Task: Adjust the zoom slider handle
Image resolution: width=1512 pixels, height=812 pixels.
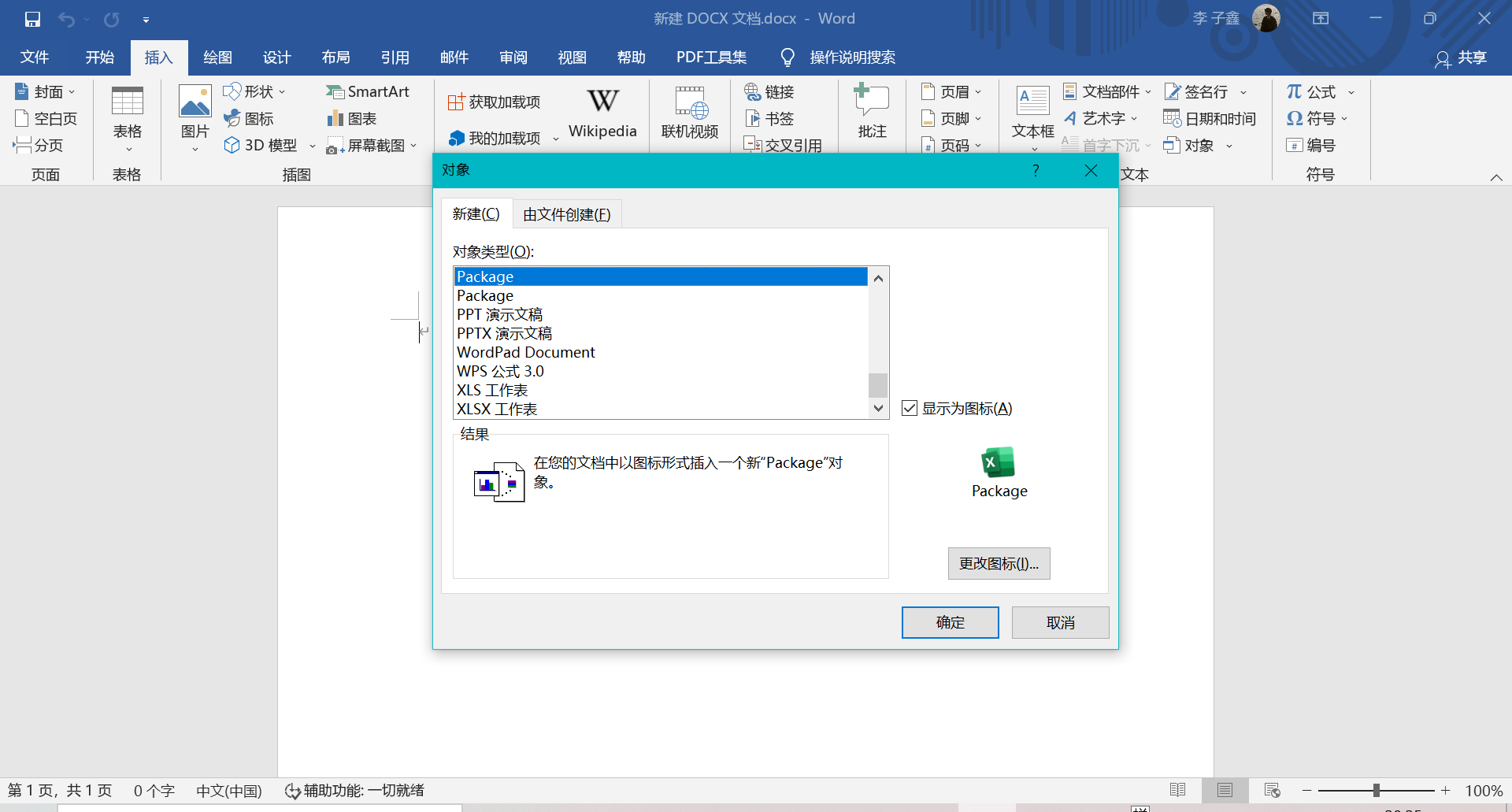Action: tap(1376, 790)
